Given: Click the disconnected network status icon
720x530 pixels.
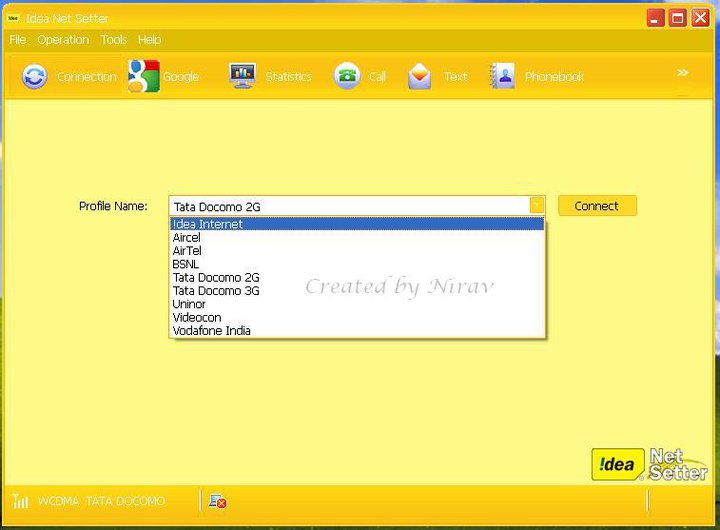Looking at the screenshot, I should (x=217, y=501).
